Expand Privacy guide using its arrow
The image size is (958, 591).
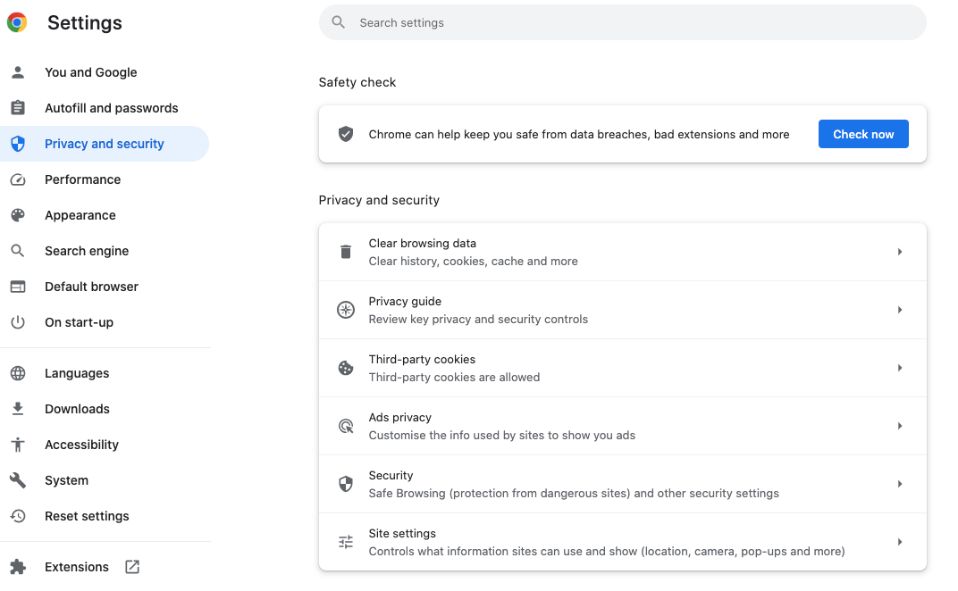click(900, 310)
